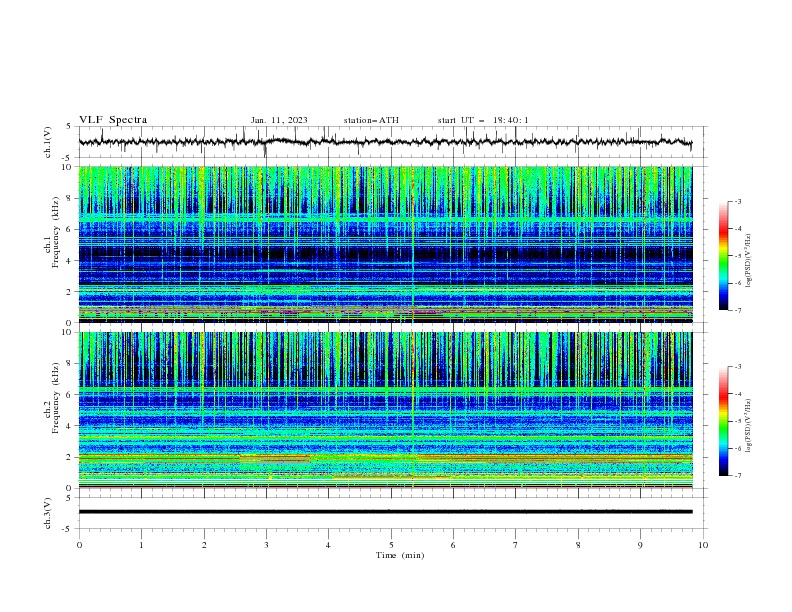Viewport: 792px width, 612px height.
Task: Click inside the ch.1 spectrogram plot
Action: pyautogui.click(x=385, y=244)
